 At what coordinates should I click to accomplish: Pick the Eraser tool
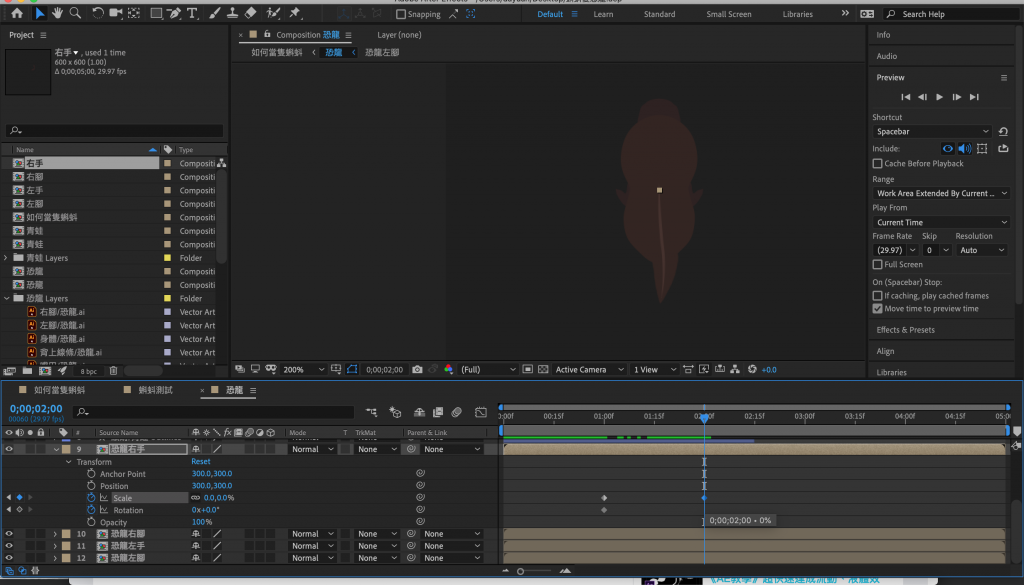tap(250, 14)
